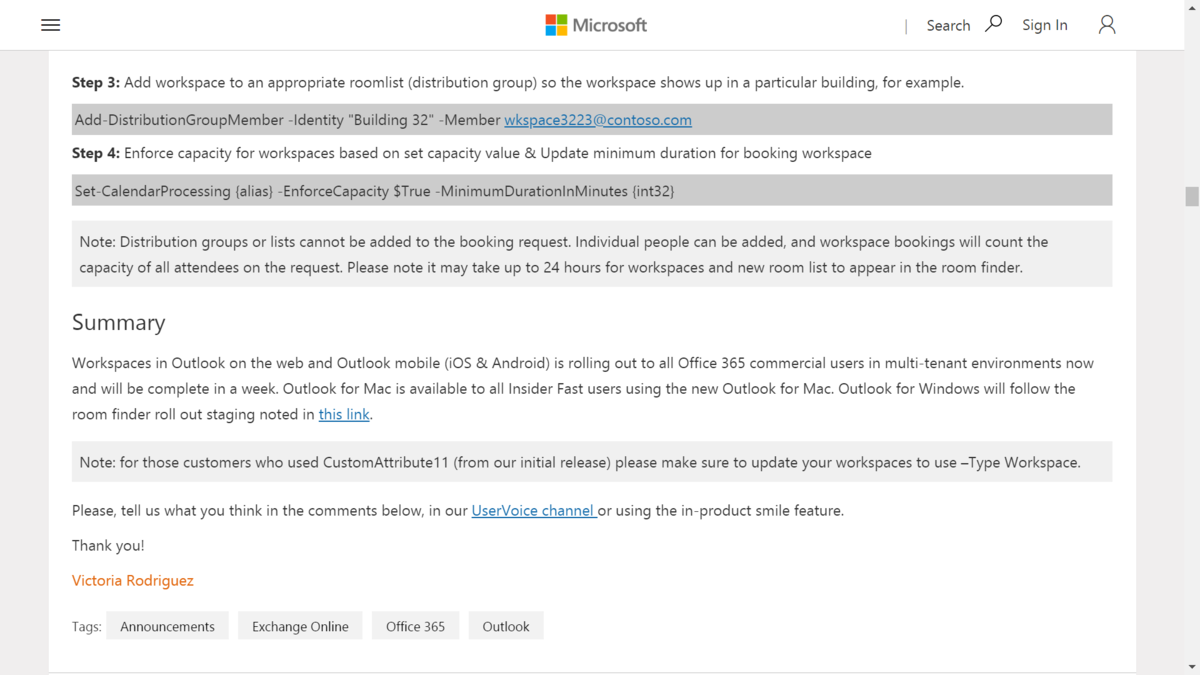The height and width of the screenshot is (675, 1200).
Task: Select the Announcements tag
Action: point(167,626)
